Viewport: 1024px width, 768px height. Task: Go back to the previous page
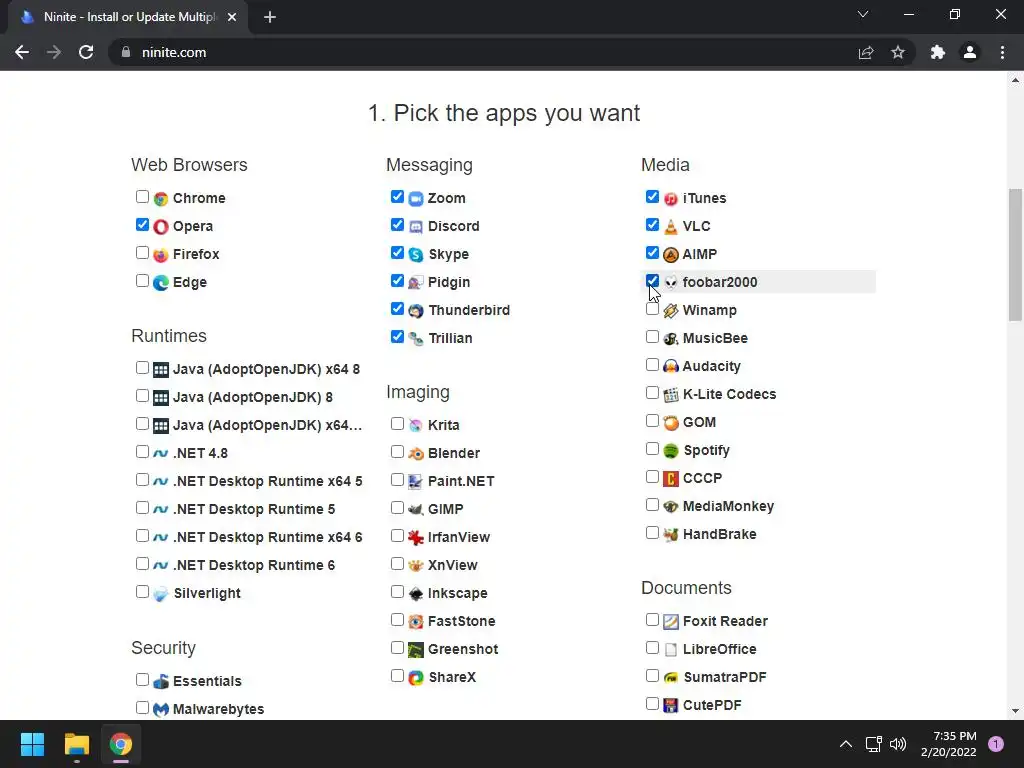22,52
